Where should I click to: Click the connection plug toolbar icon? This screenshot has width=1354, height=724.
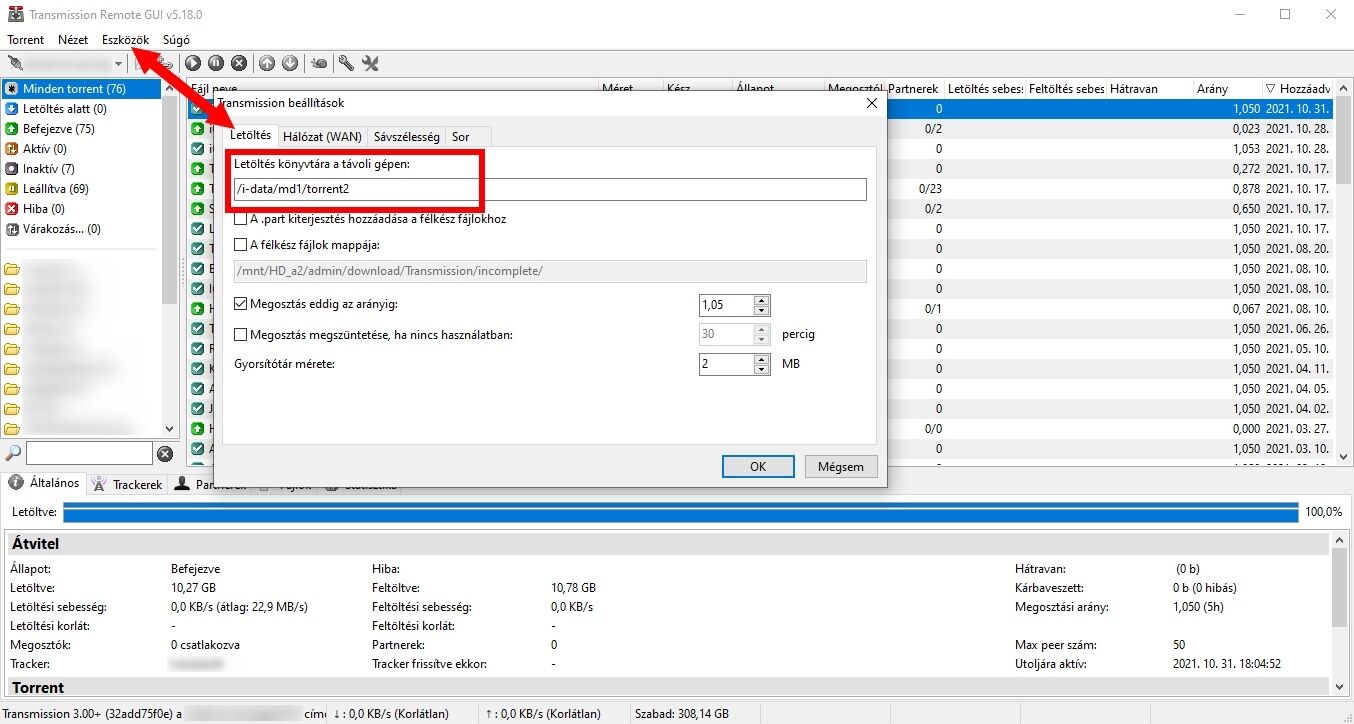coord(16,63)
